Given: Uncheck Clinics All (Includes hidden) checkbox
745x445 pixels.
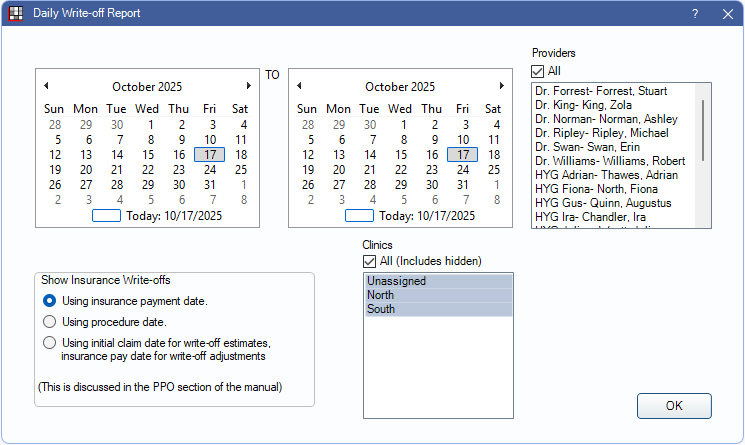Looking at the screenshot, I should 369,261.
